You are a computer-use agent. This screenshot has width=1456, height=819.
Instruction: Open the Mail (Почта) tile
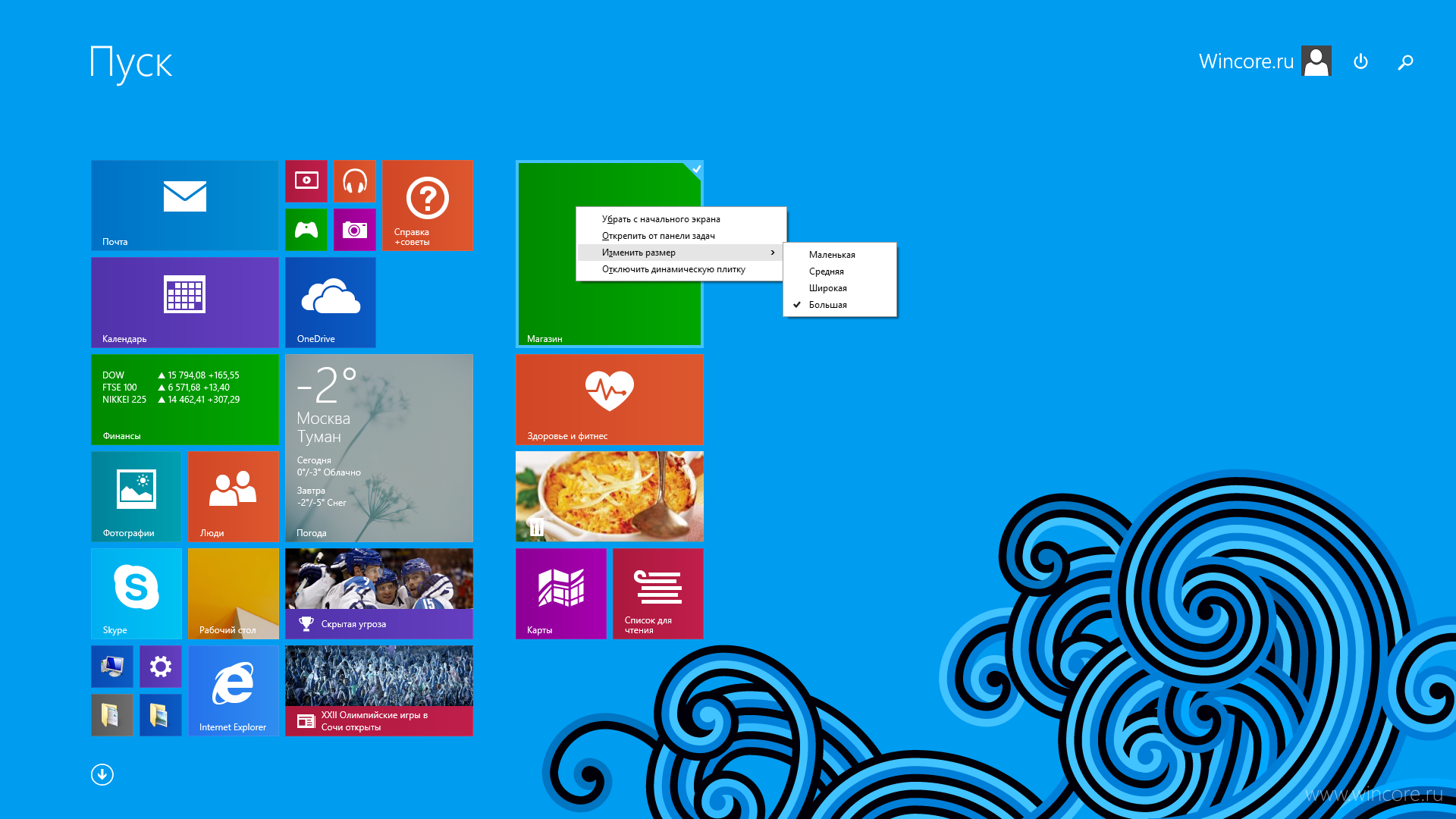184,205
